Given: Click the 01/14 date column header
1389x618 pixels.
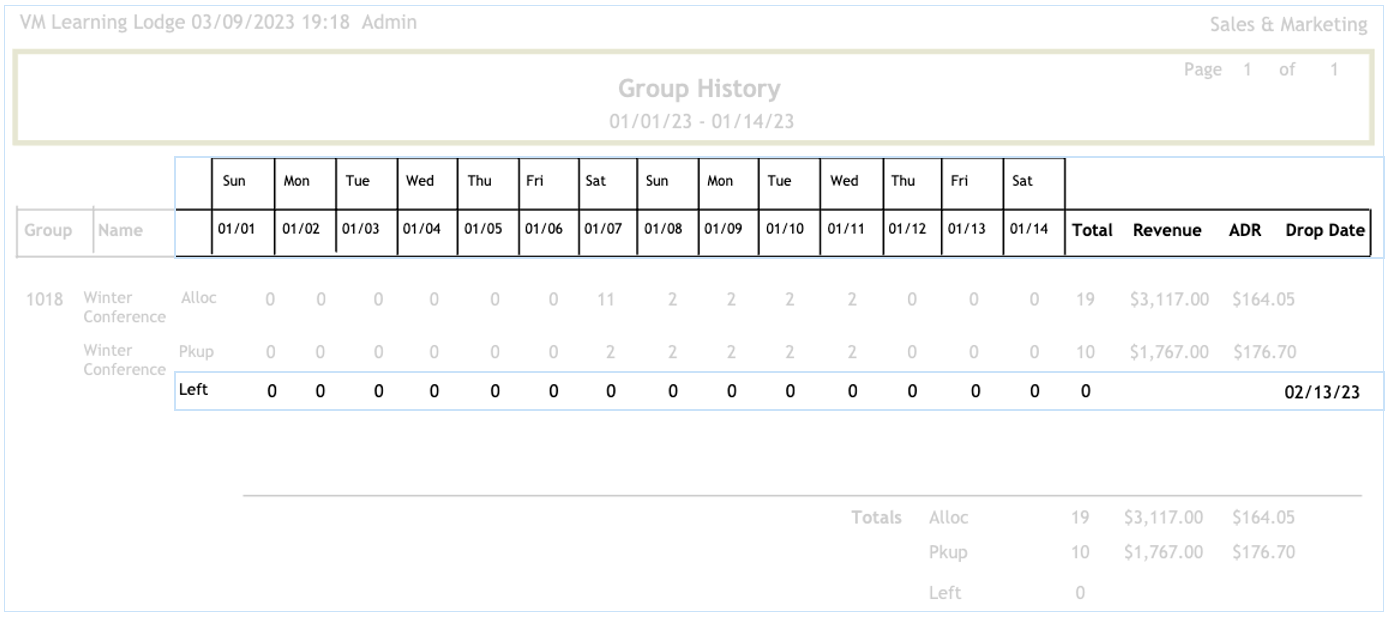Looking at the screenshot, I should pos(1029,229).
